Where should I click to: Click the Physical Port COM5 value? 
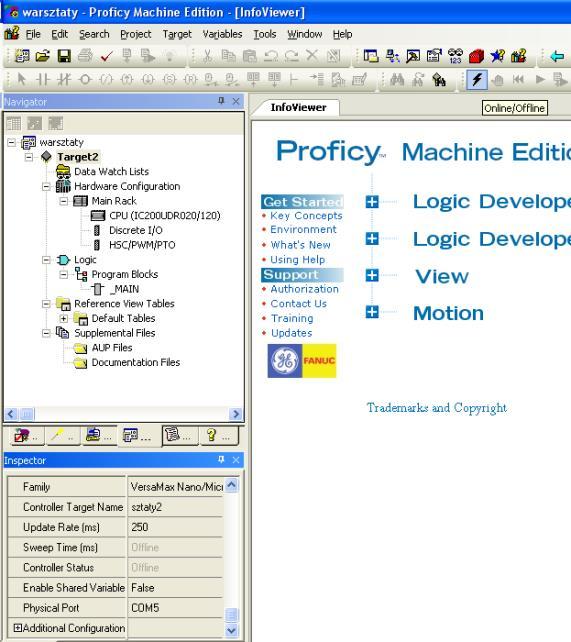coord(175,608)
